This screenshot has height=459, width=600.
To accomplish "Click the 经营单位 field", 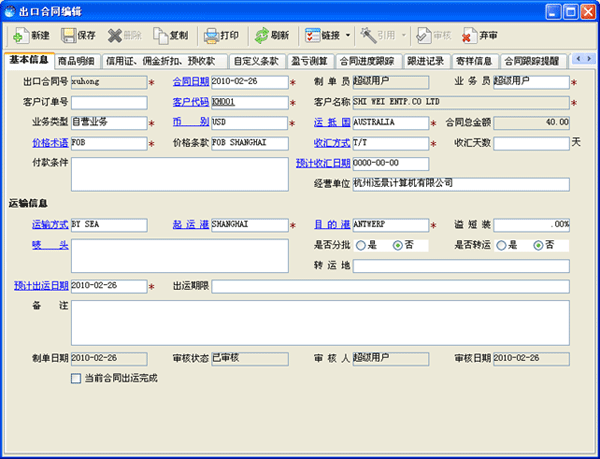I will click(x=461, y=184).
